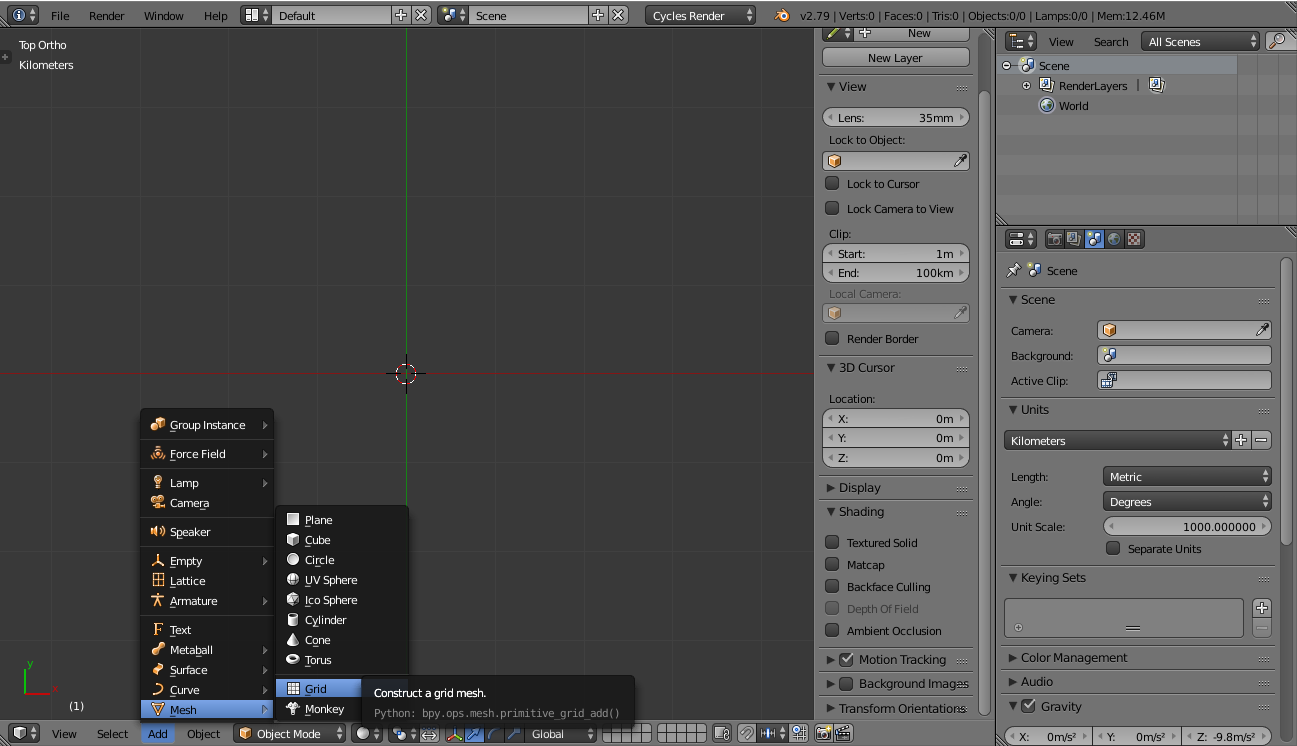Open the Scene properties tab icon

click(1094, 239)
